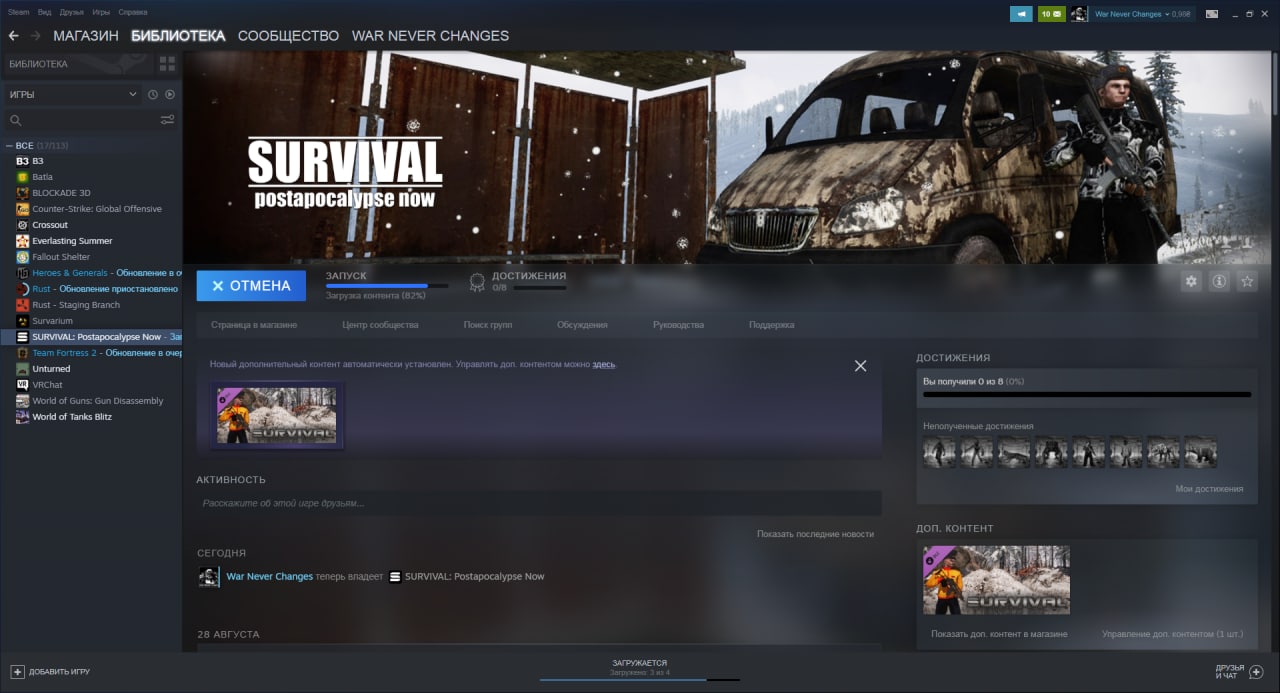Click the announcements megaphone icon
1280x693 pixels.
[x=1020, y=14]
